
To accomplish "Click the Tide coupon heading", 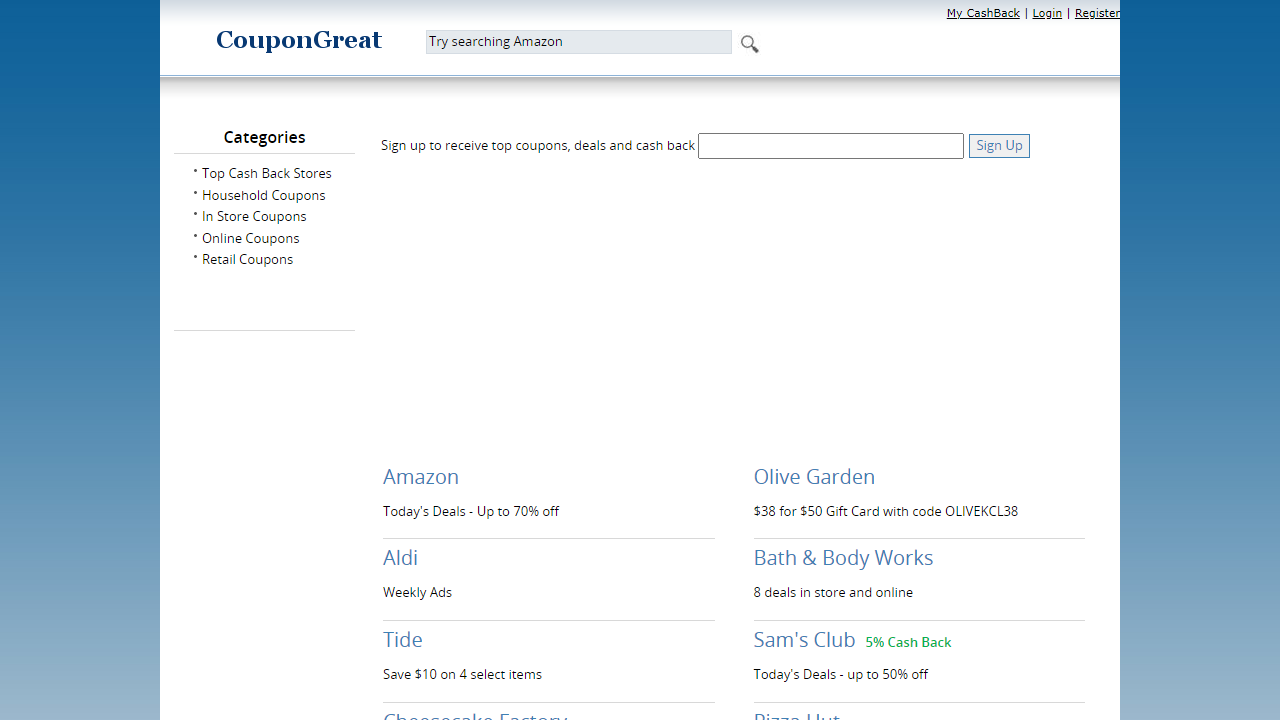I will 403,640.
